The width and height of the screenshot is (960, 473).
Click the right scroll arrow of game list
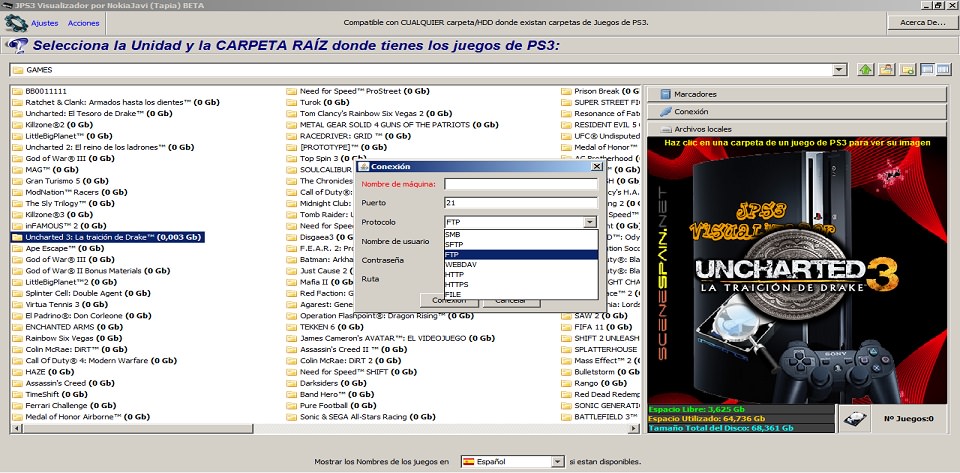click(635, 429)
